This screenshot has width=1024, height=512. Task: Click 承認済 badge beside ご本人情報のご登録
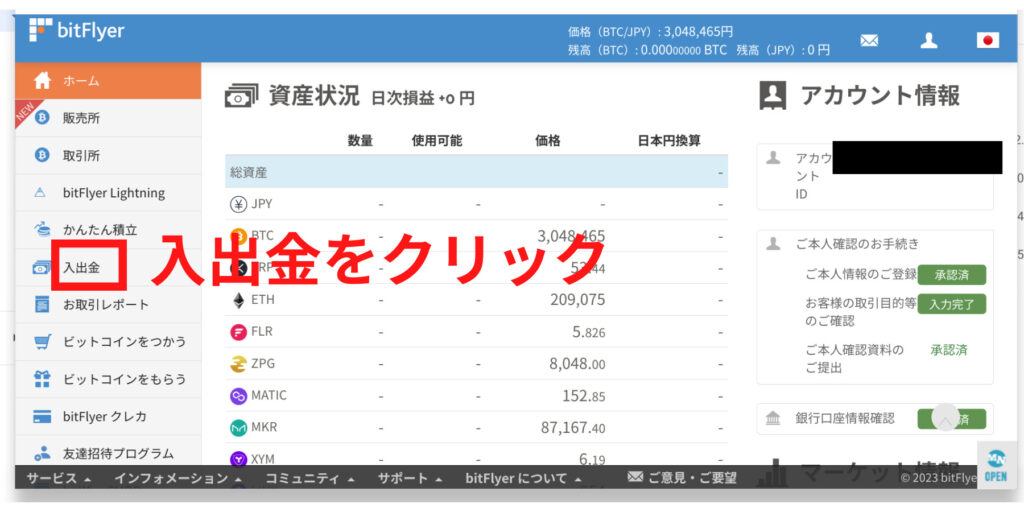[952, 275]
